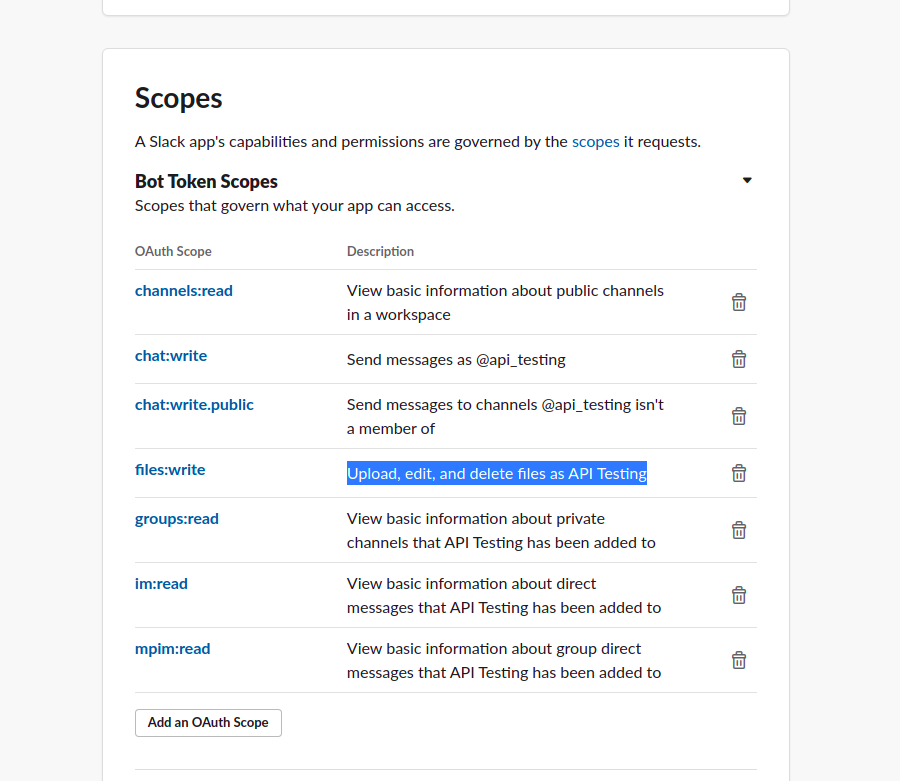Image resolution: width=900 pixels, height=781 pixels.
Task: Open the groups:read scope link
Action: click(177, 519)
